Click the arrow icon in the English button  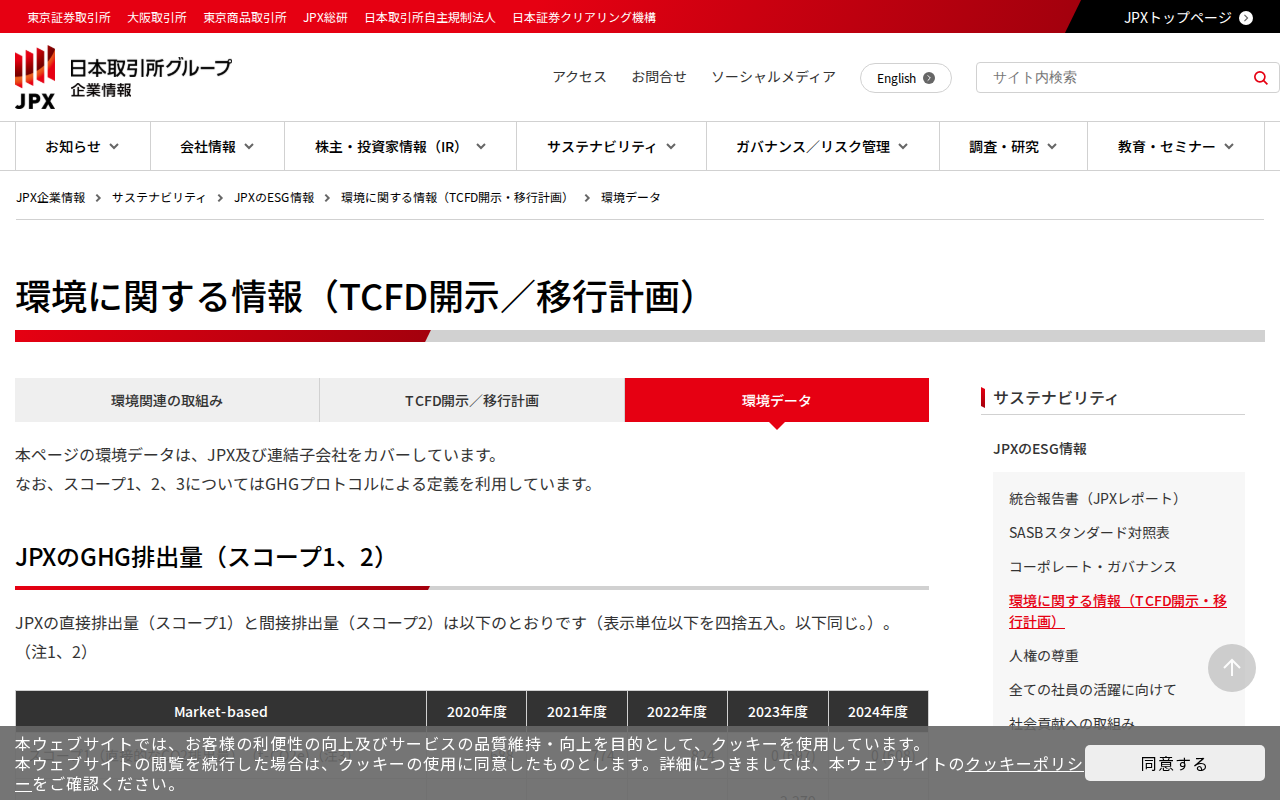pos(929,78)
